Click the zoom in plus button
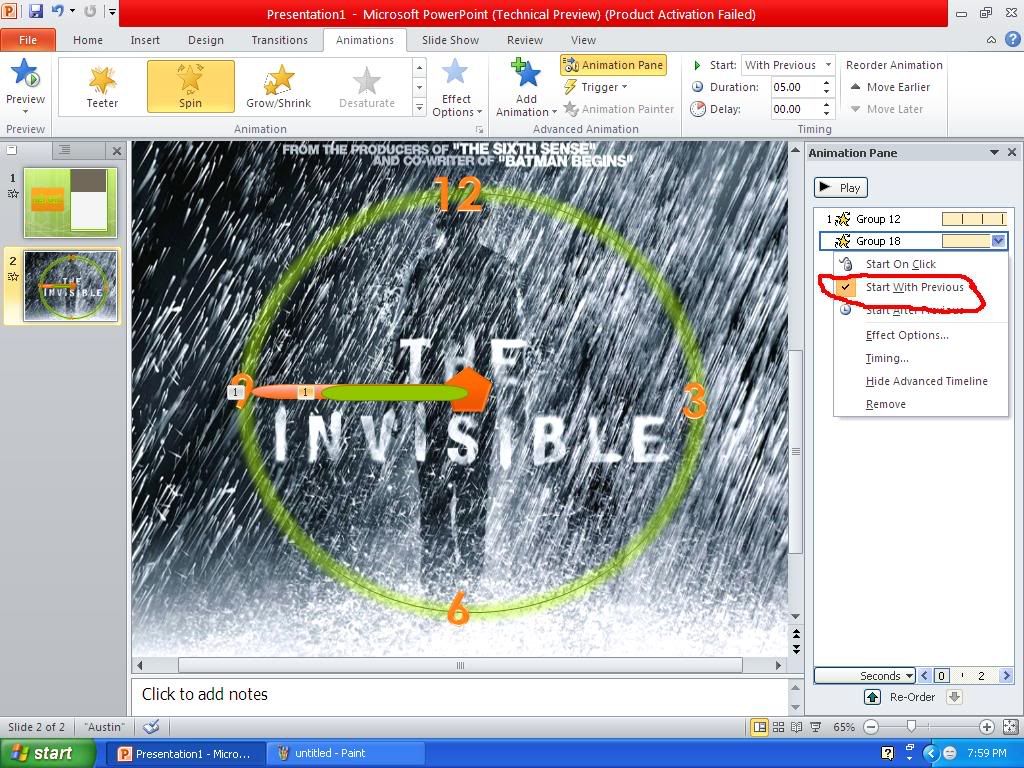 point(987,726)
